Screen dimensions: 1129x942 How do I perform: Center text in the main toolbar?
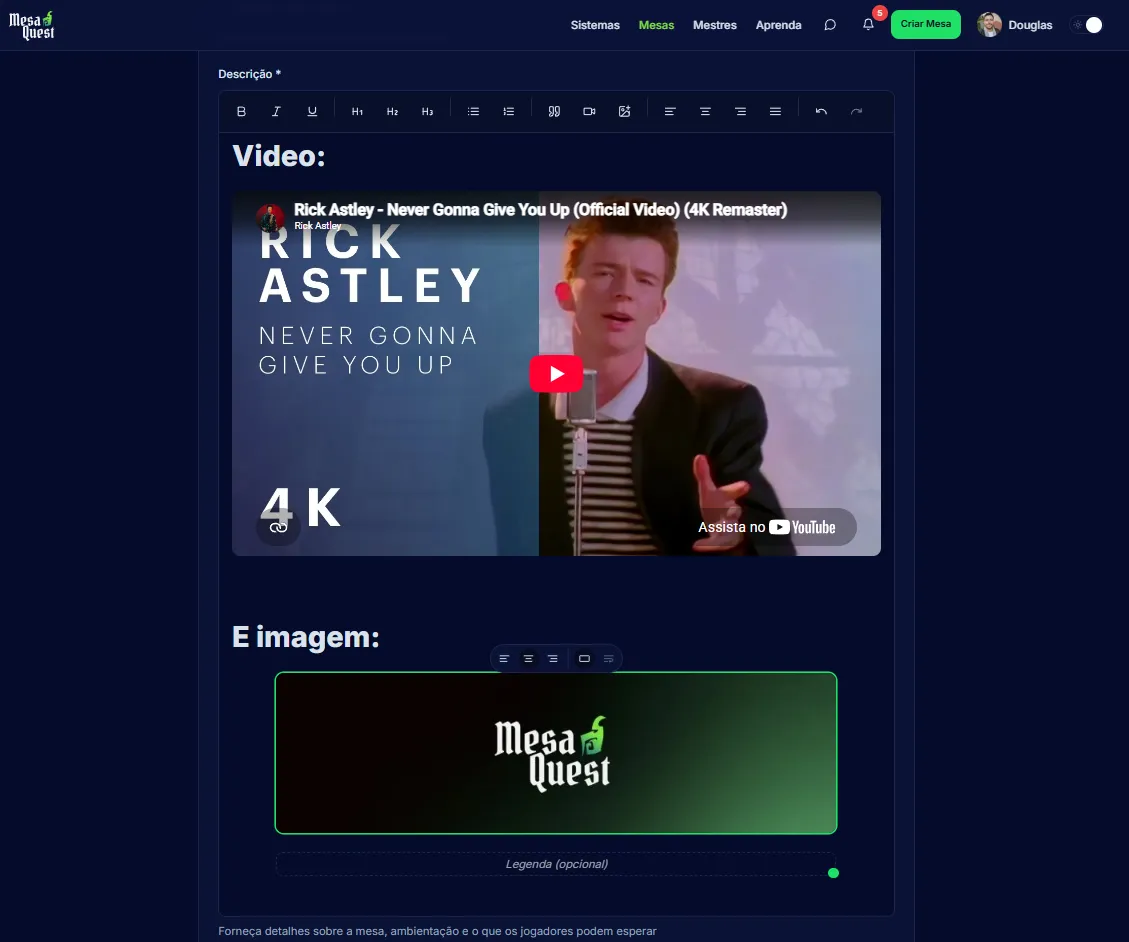pos(705,112)
